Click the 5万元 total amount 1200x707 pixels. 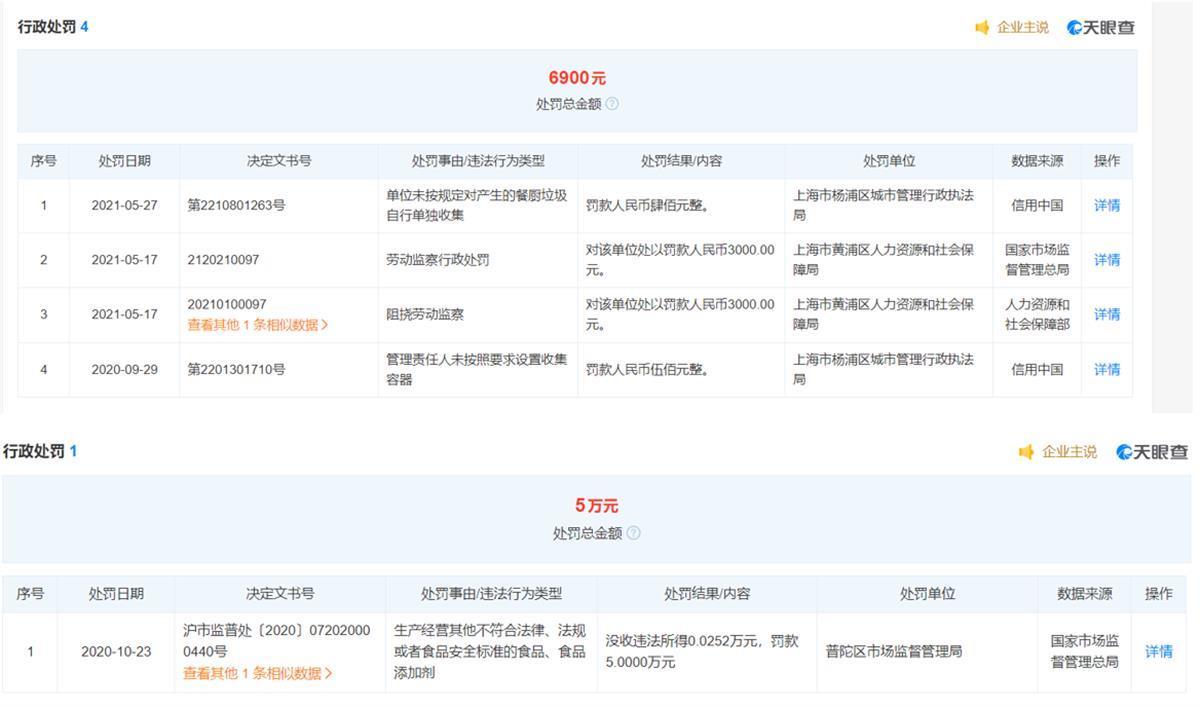[x=597, y=506]
